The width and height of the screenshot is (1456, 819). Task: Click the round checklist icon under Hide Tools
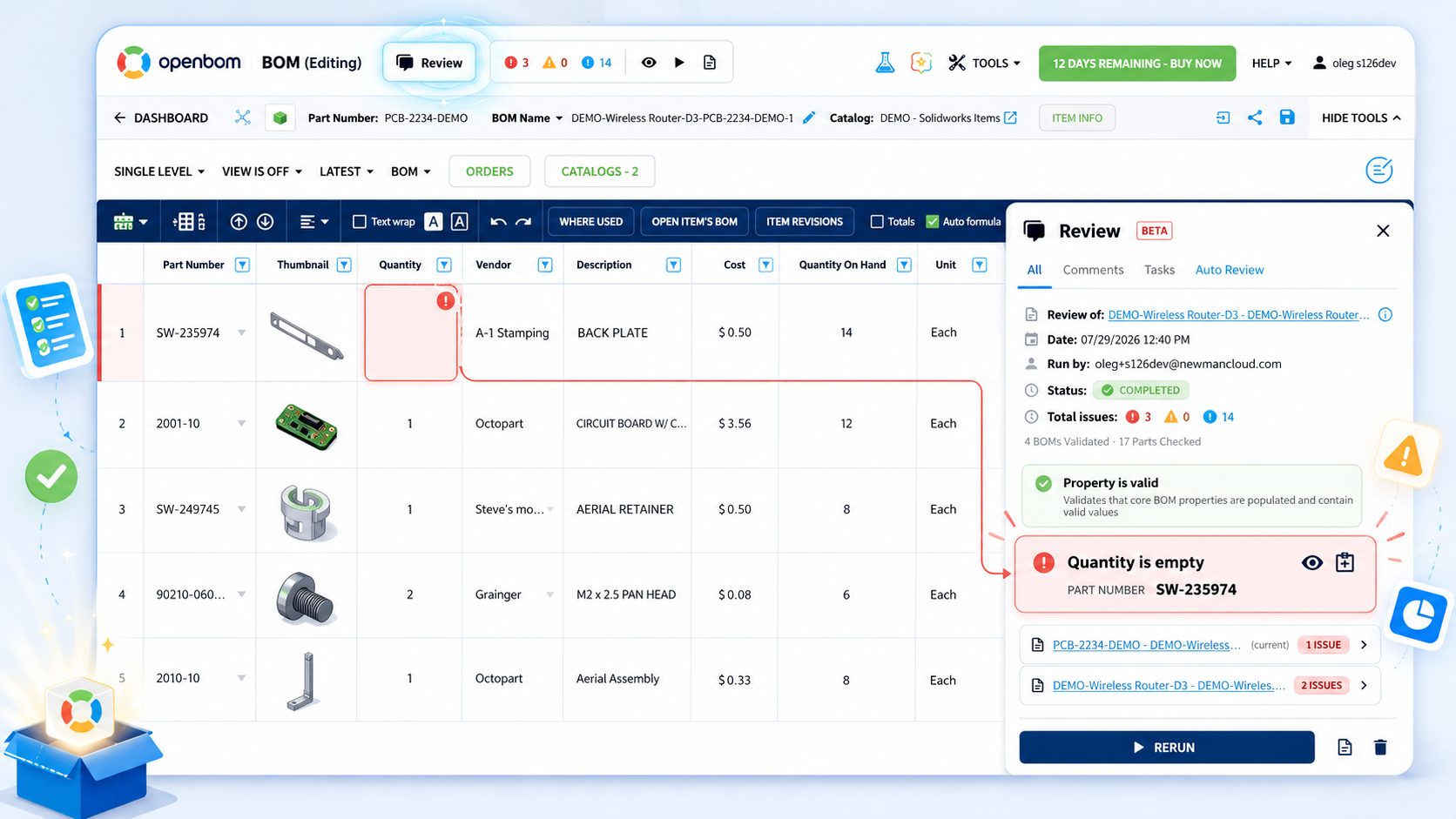click(x=1379, y=171)
